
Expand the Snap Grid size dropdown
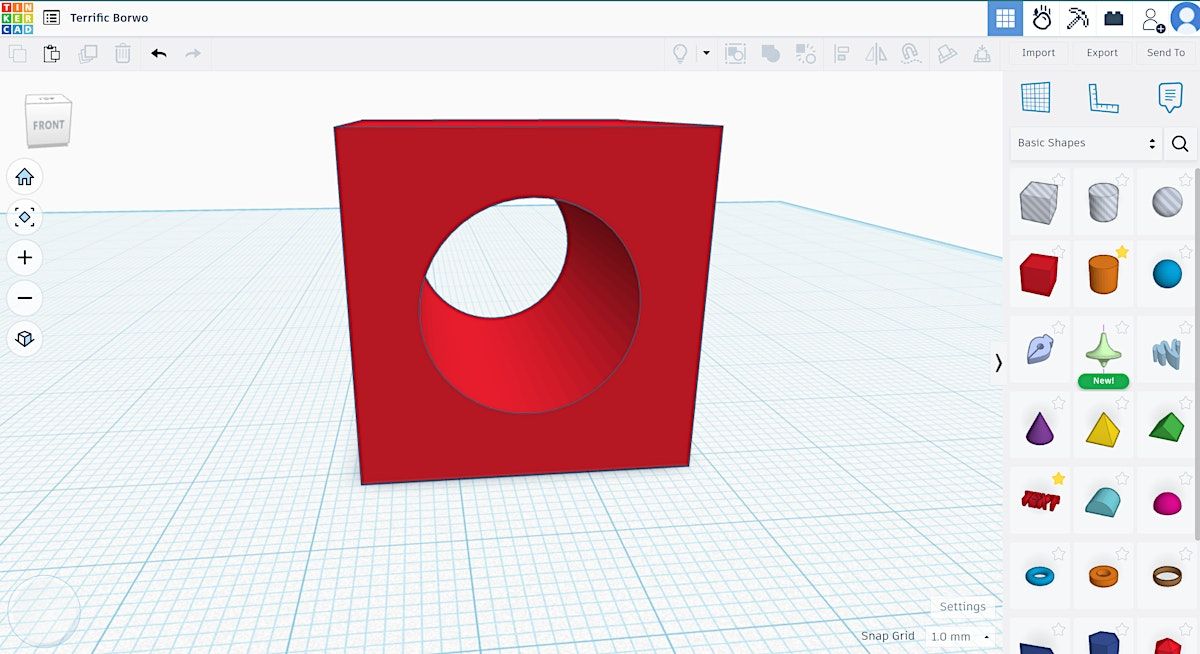pyautogui.click(x=960, y=637)
